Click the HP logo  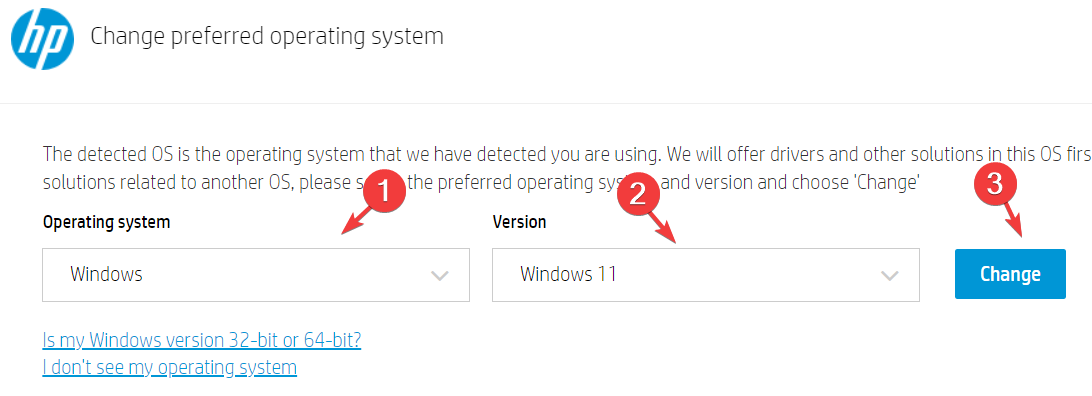click(x=42, y=38)
